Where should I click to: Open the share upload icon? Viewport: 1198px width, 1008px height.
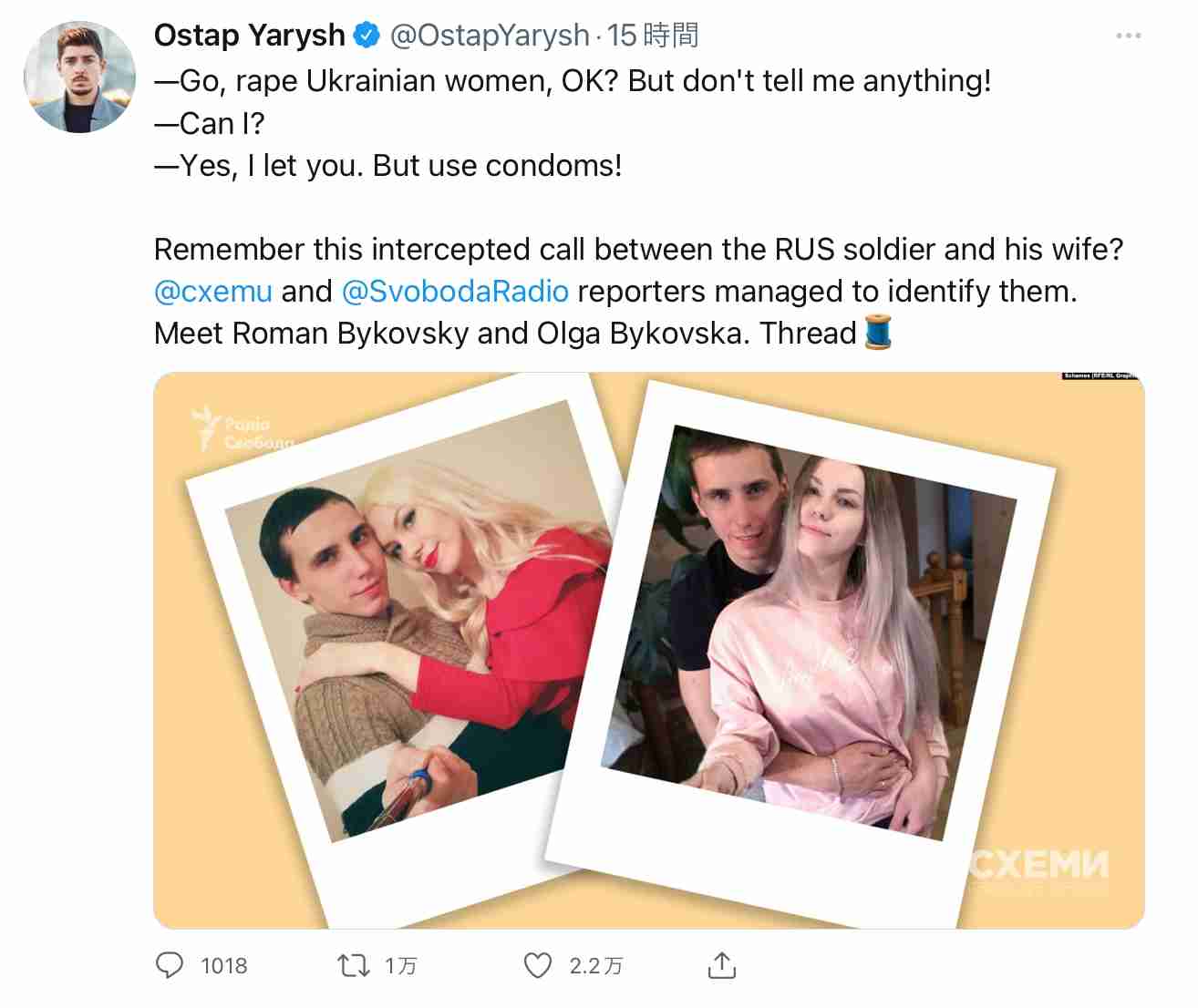[722, 965]
